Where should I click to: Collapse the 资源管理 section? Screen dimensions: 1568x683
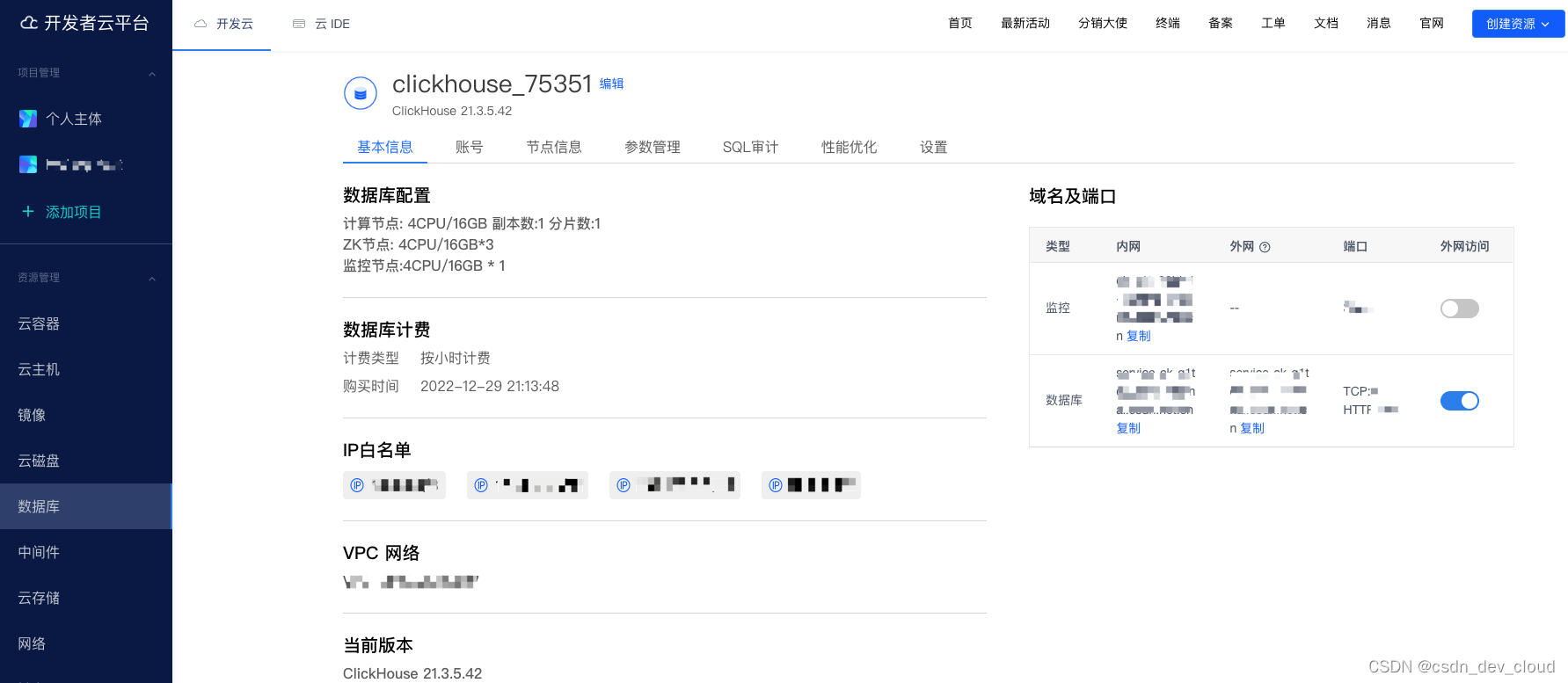click(152, 279)
